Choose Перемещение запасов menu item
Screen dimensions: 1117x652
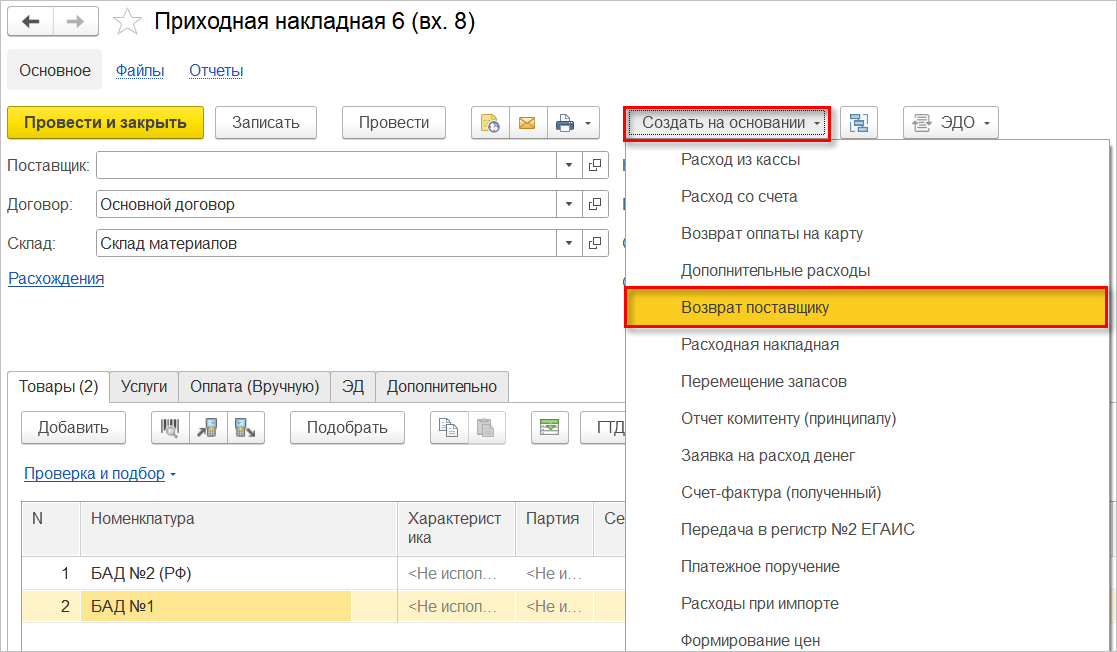point(867,382)
